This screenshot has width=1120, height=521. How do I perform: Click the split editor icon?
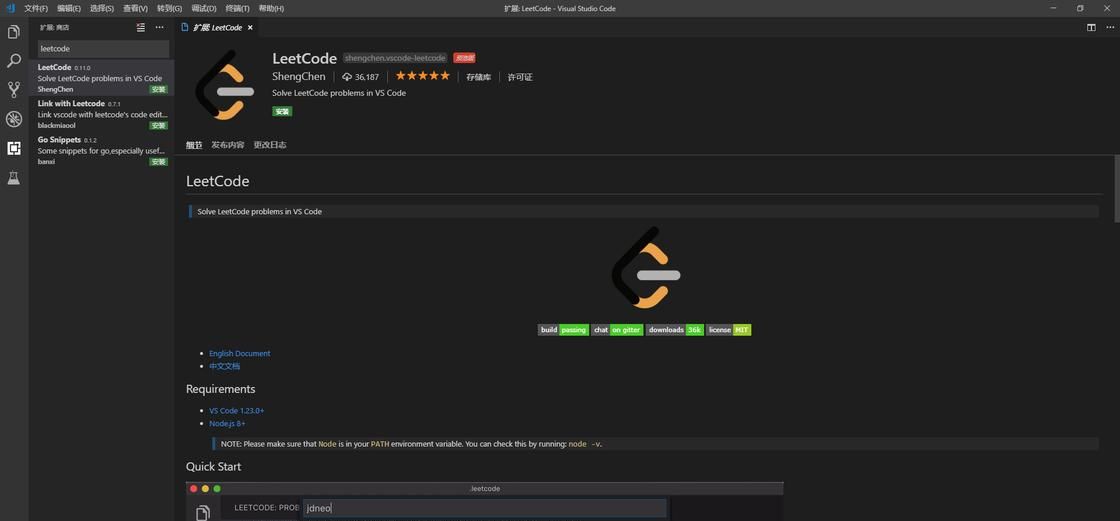pos(1091,27)
